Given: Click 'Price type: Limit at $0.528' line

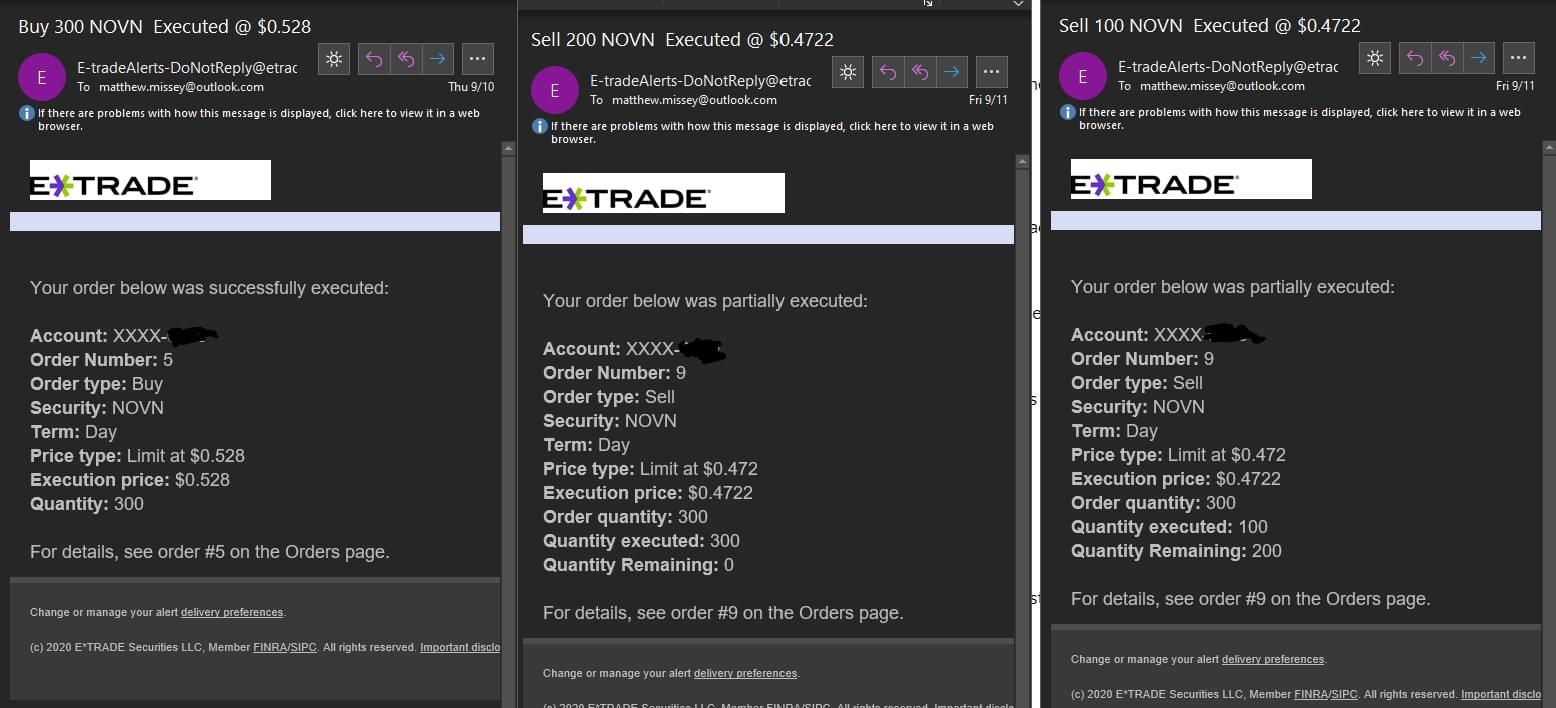Looking at the screenshot, I should click(137, 456).
